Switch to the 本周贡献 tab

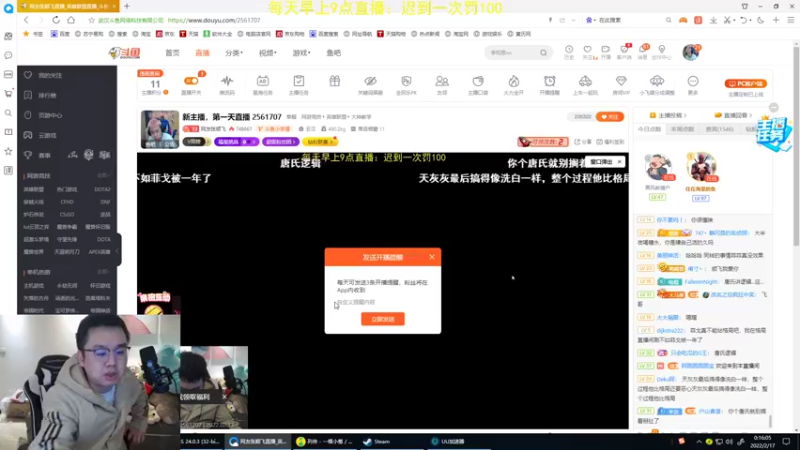(683, 129)
